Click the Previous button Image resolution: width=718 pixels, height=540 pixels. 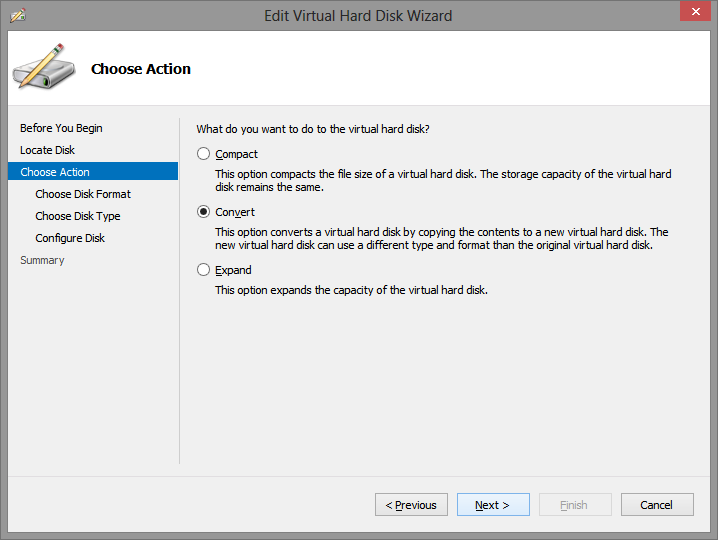(x=411, y=505)
